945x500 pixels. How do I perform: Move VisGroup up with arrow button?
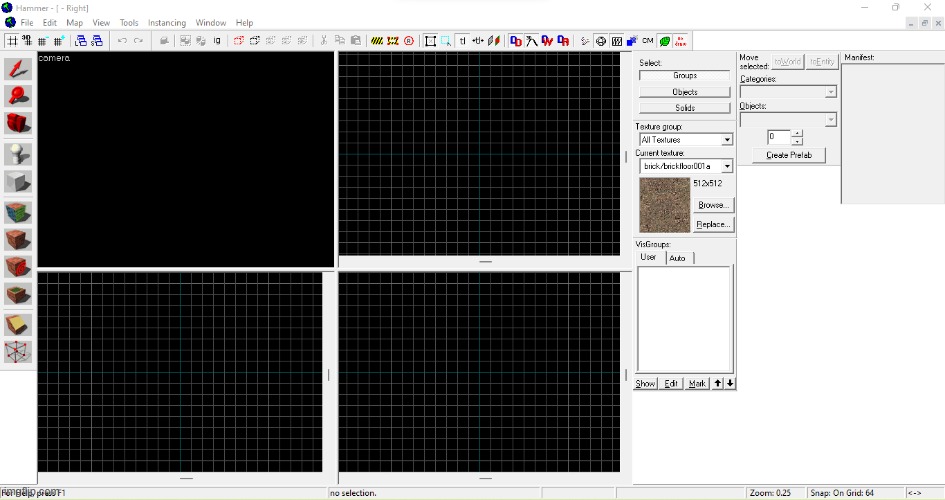(x=717, y=383)
